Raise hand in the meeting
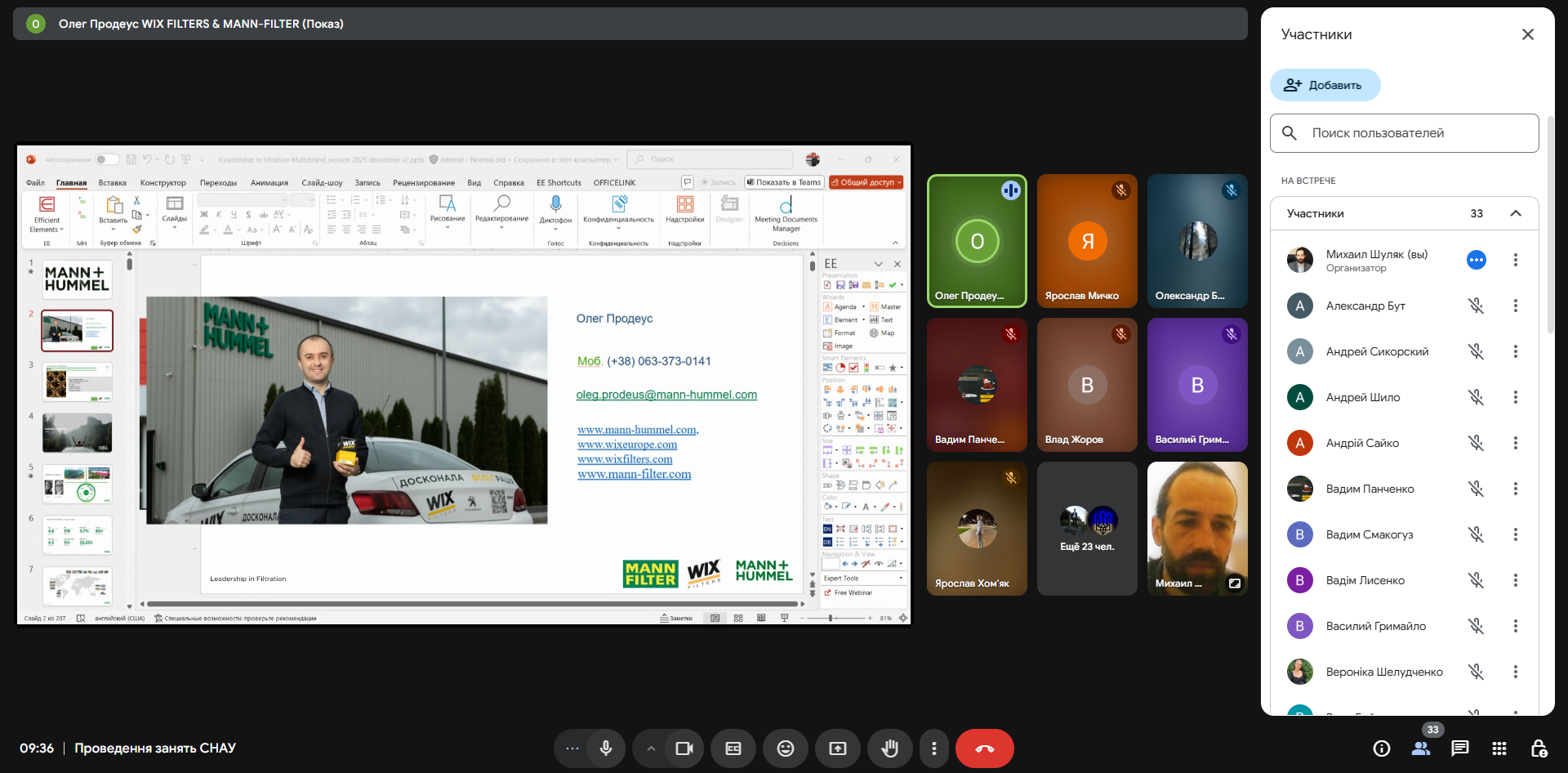 click(890, 748)
